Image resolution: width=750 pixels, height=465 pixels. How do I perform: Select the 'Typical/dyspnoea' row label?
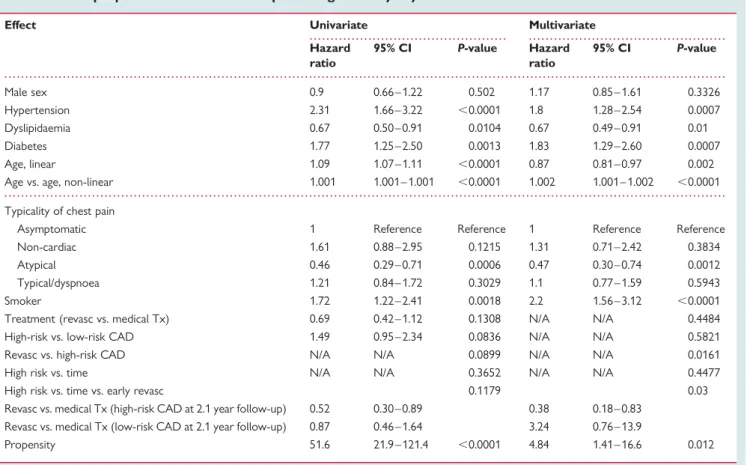pos(58,283)
